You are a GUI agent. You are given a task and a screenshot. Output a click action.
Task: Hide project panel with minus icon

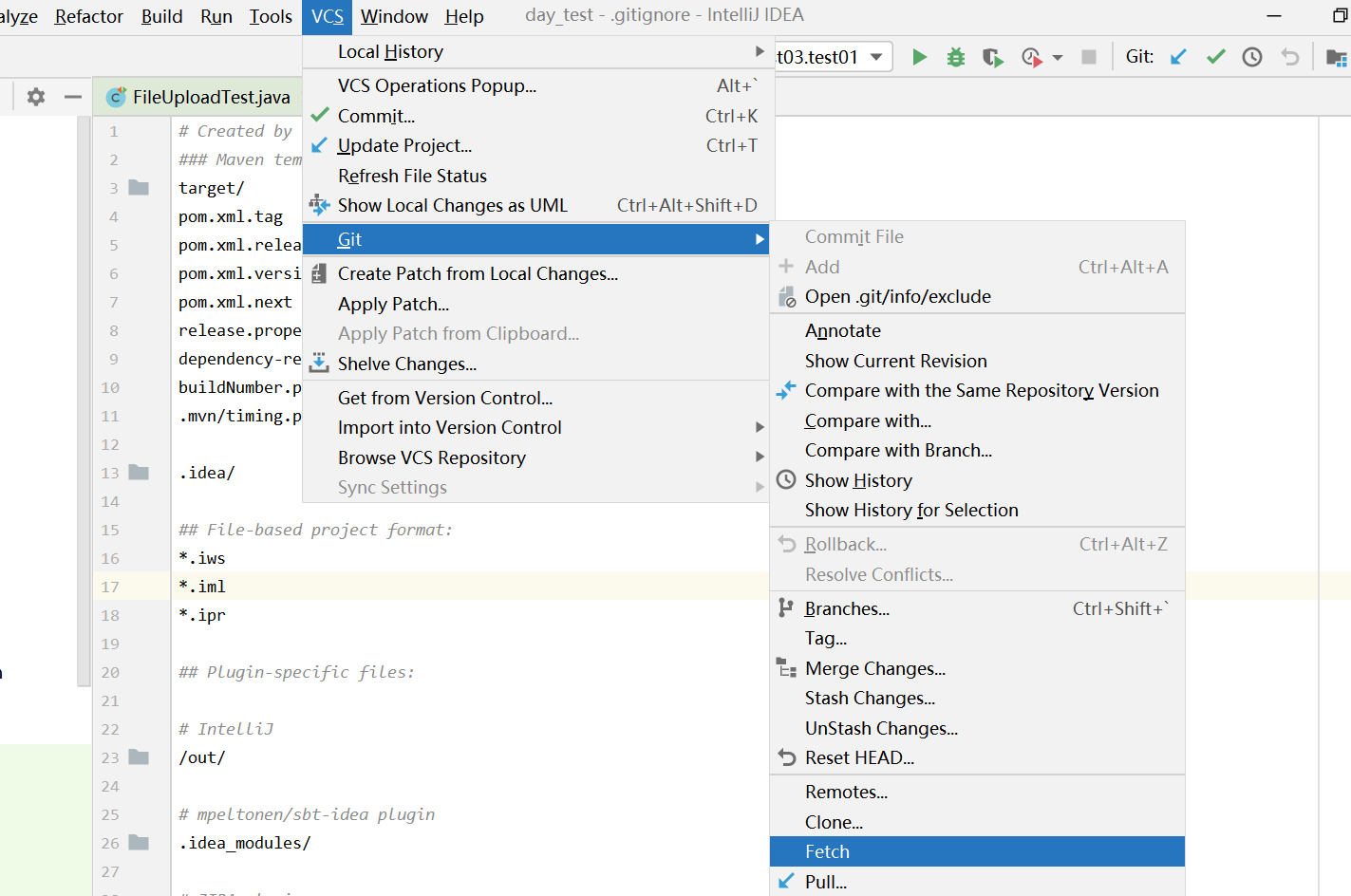72,97
